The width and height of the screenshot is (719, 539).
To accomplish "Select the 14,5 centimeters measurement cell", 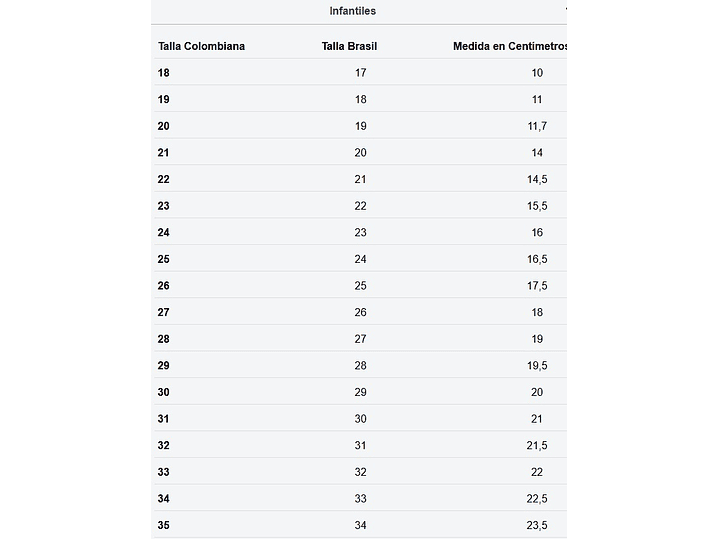I will click(x=538, y=179).
